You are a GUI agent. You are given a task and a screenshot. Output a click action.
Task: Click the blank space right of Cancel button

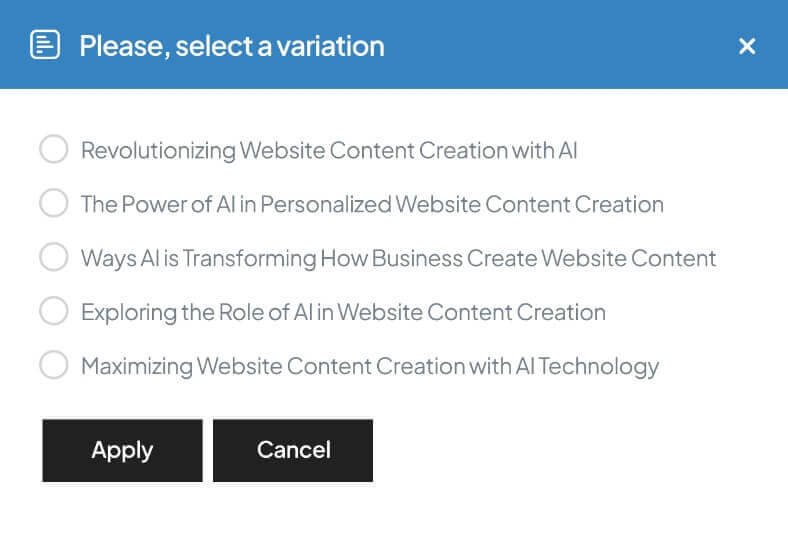click(560, 450)
